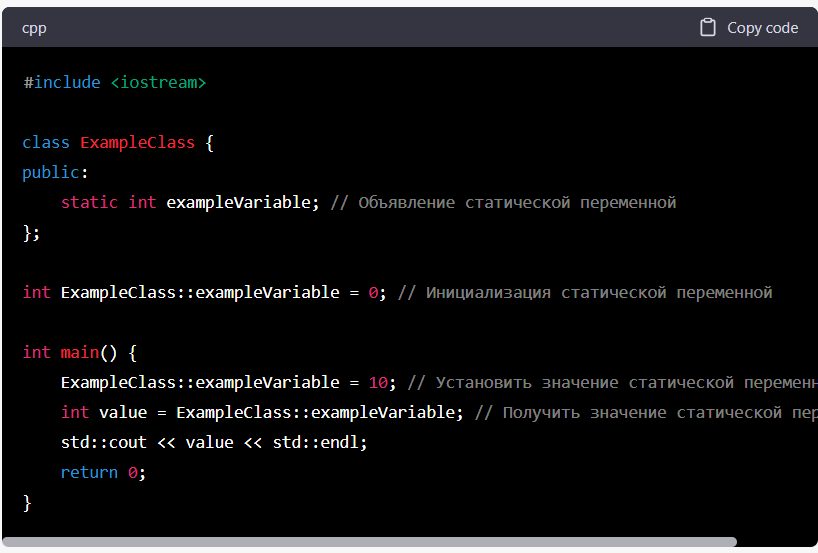This screenshot has width=818, height=553.
Task: Click the comment 'Объявление статической переменной'
Action: click(503, 202)
